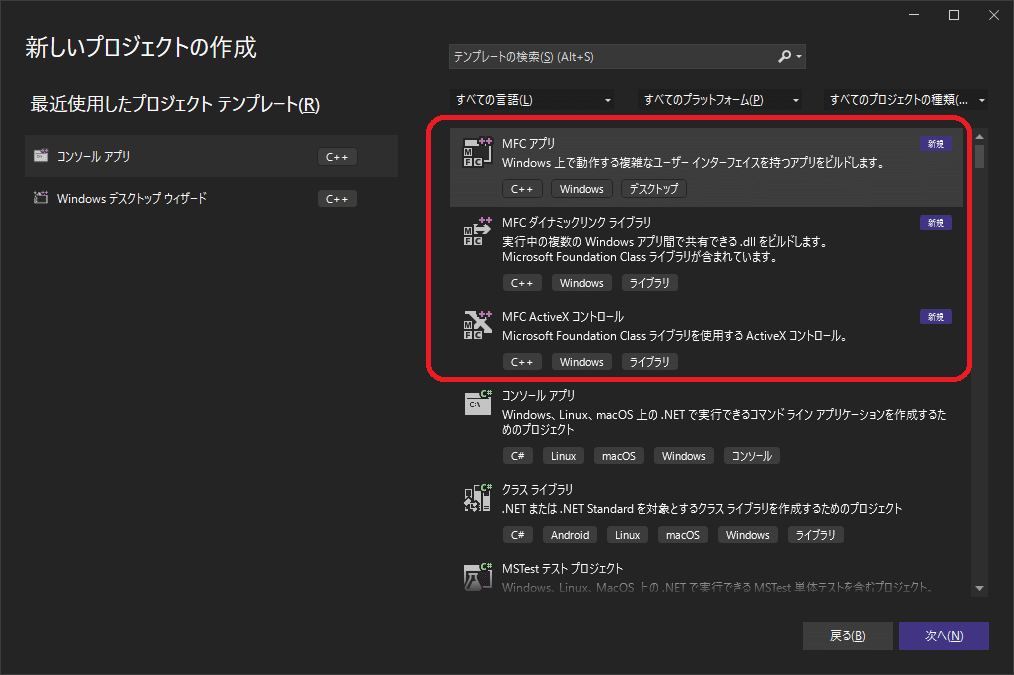Click C++ badge beside recent コンソール アプリ
This screenshot has width=1014, height=675.
point(337,156)
